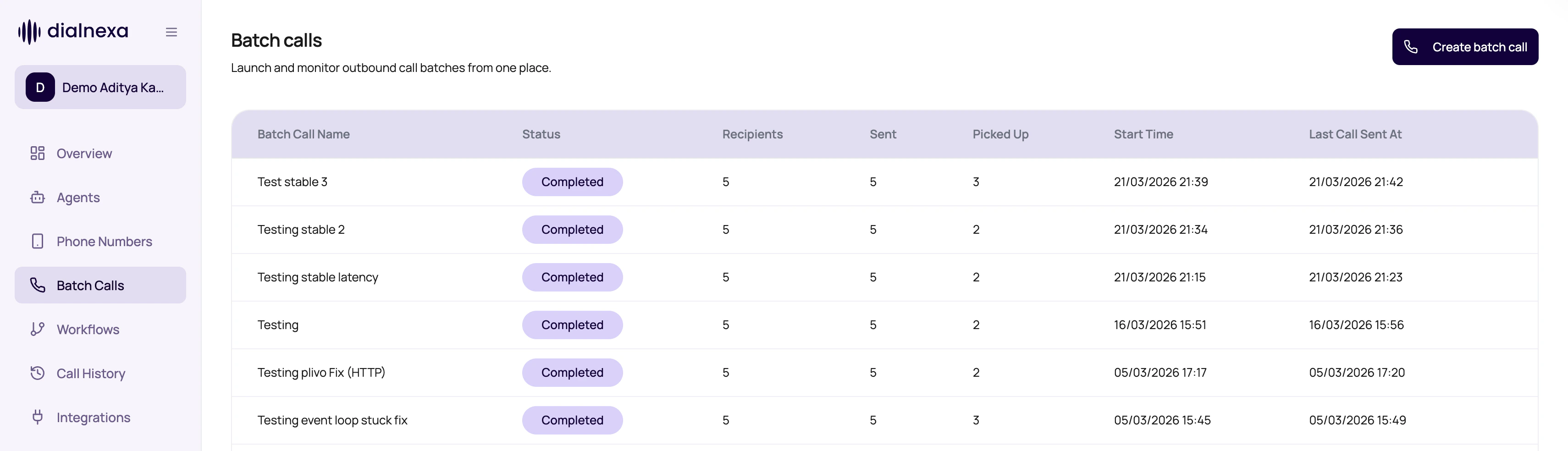Click the Batch Call Name column header
Screen dimensions: 1568x451
coord(303,134)
